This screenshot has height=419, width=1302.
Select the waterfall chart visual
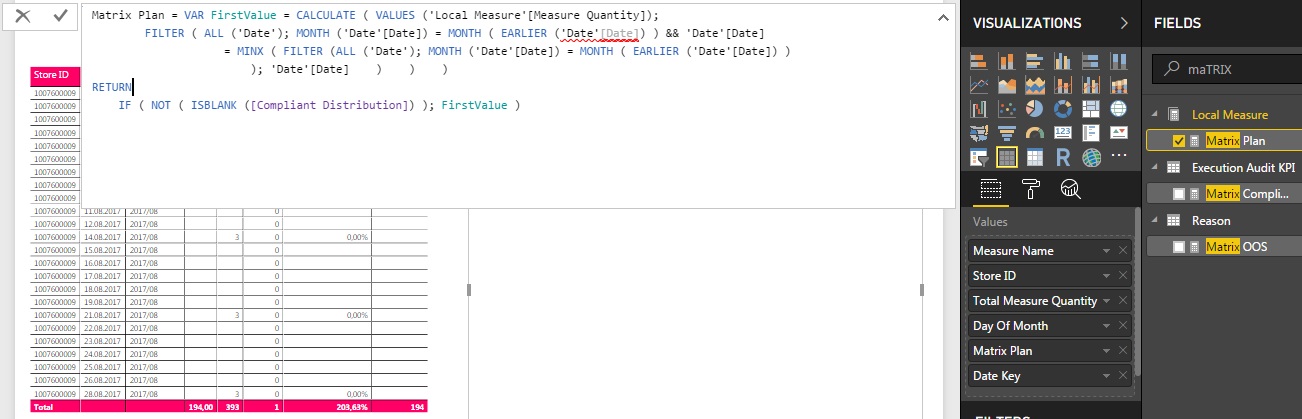979,109
